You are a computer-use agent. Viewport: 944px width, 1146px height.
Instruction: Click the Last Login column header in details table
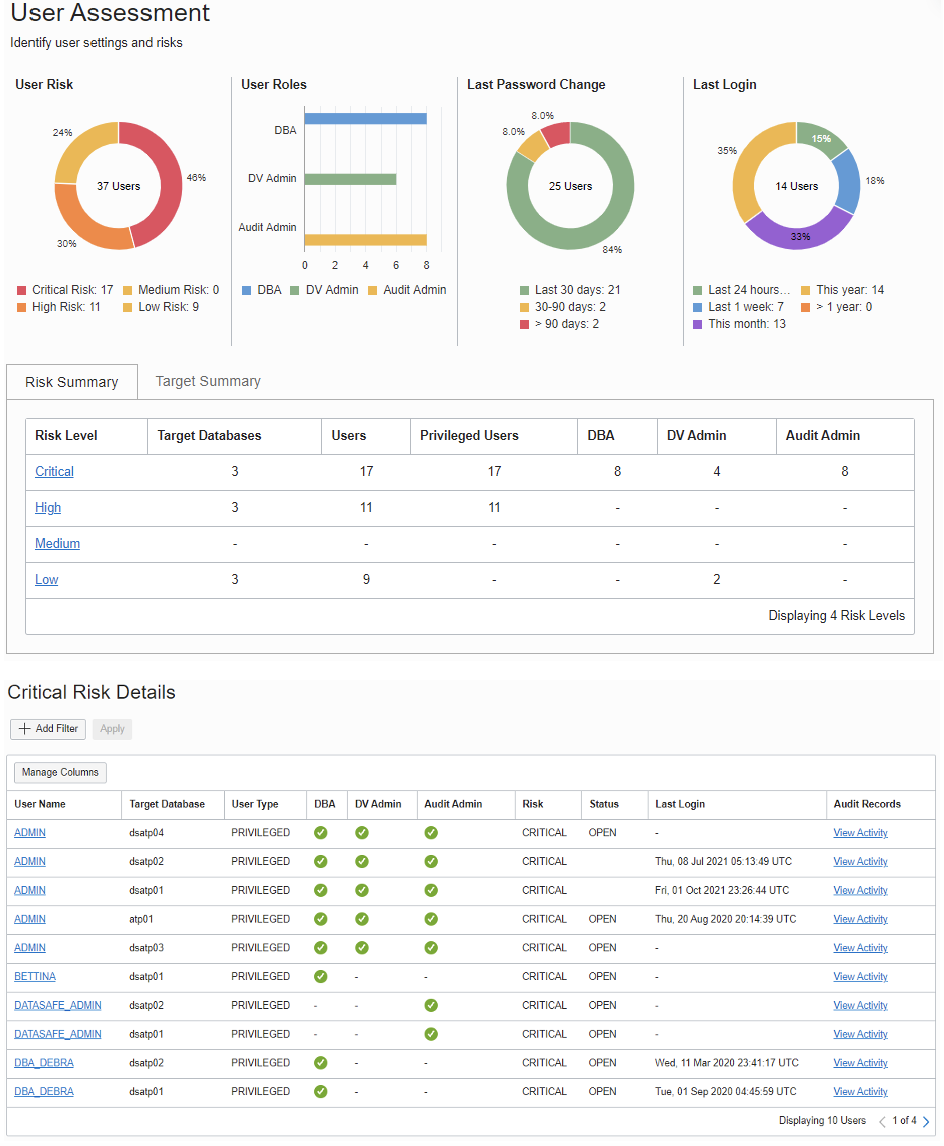coord(680,804)
